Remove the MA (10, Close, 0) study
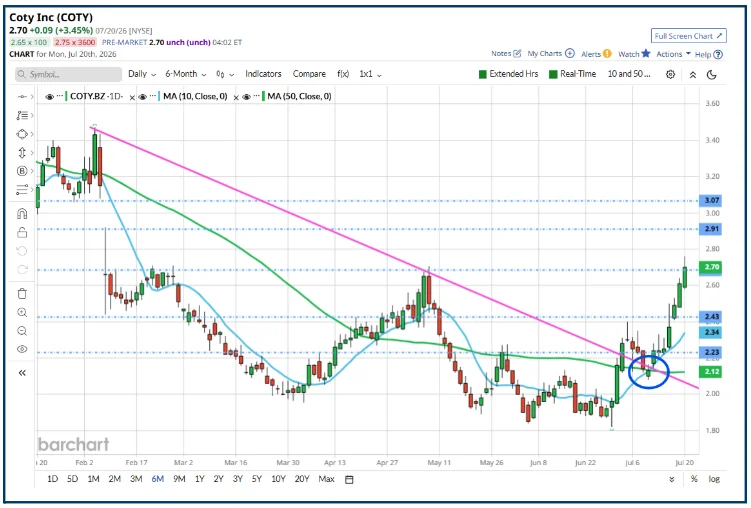 tap(236, 98)
